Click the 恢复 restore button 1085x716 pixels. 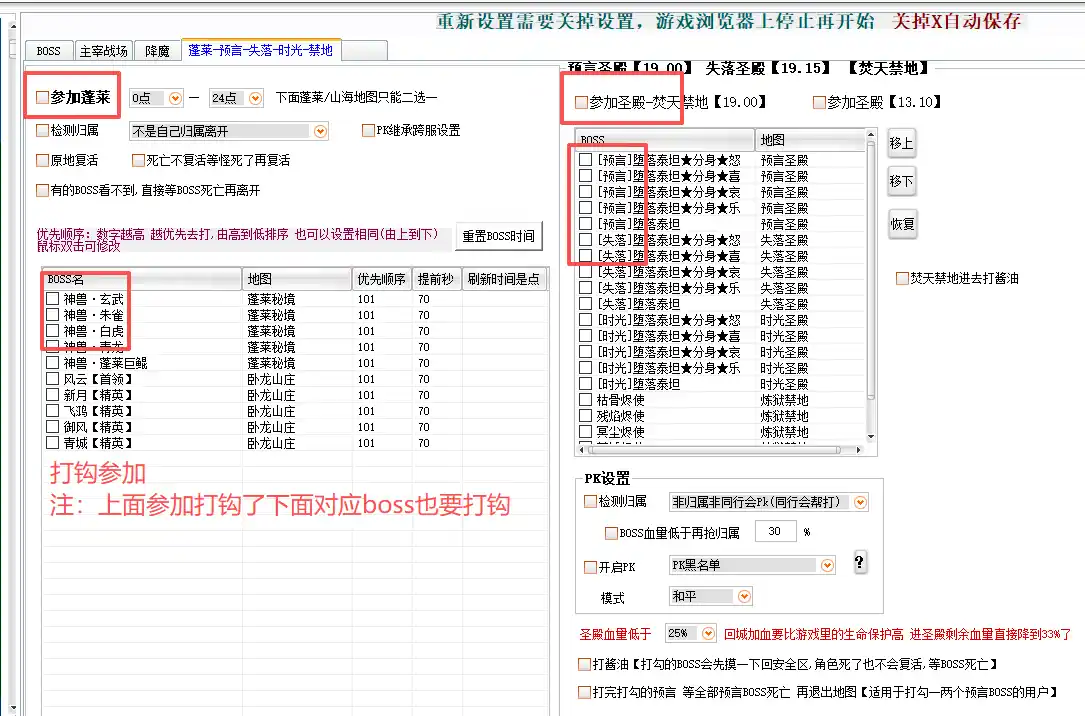click(x=902, y=224)
